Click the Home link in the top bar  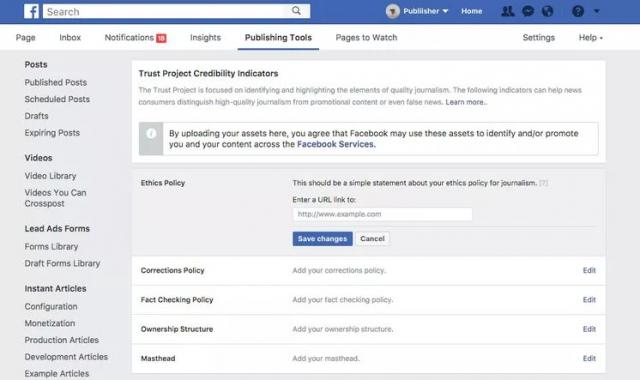[x=471, y=11]
